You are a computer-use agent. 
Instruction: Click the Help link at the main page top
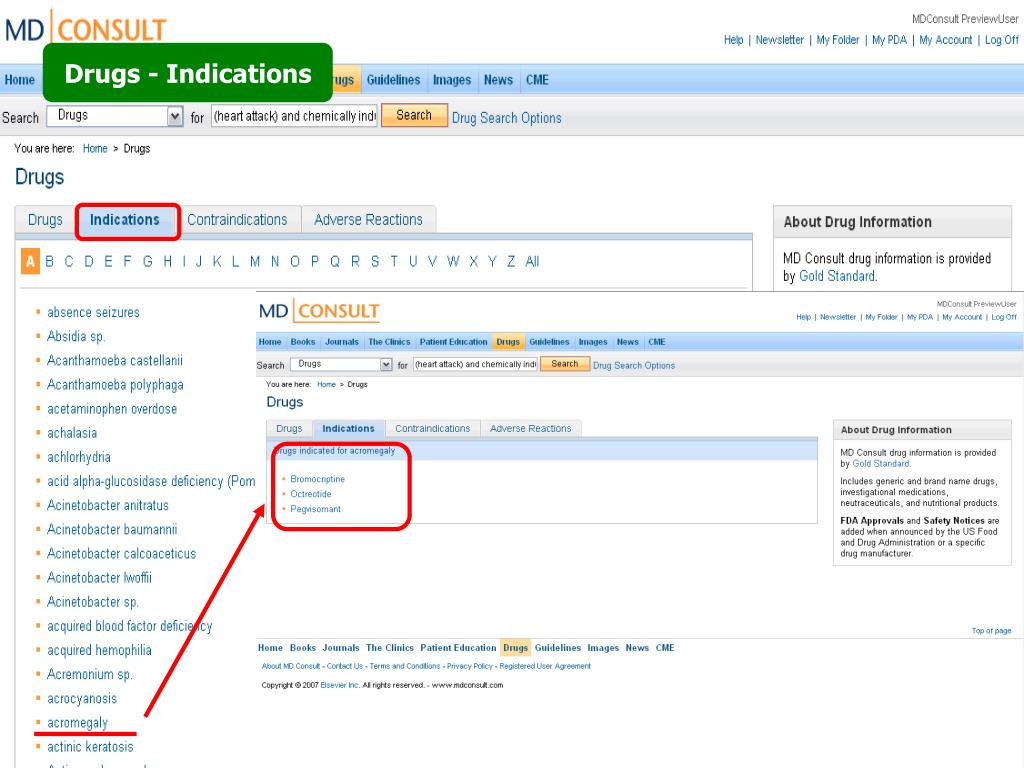pos(733,40)
